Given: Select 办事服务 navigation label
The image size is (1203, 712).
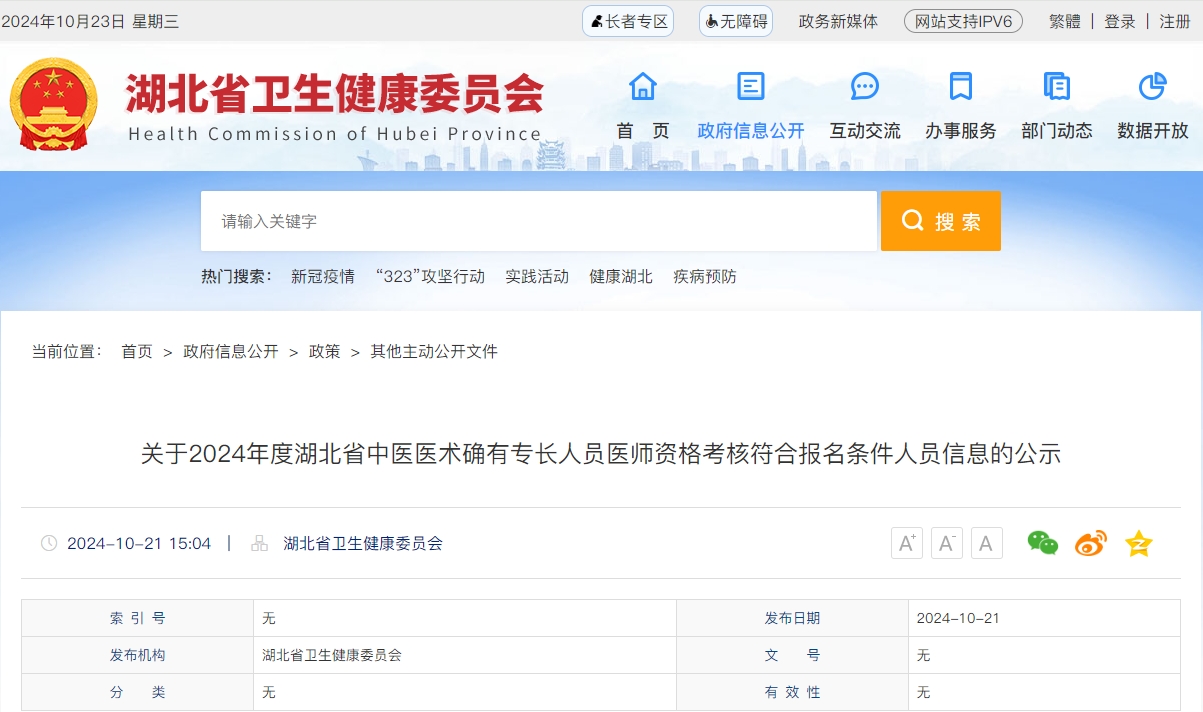Looking at the screenshot, I should pyautogui.click(x=961, y=131).
